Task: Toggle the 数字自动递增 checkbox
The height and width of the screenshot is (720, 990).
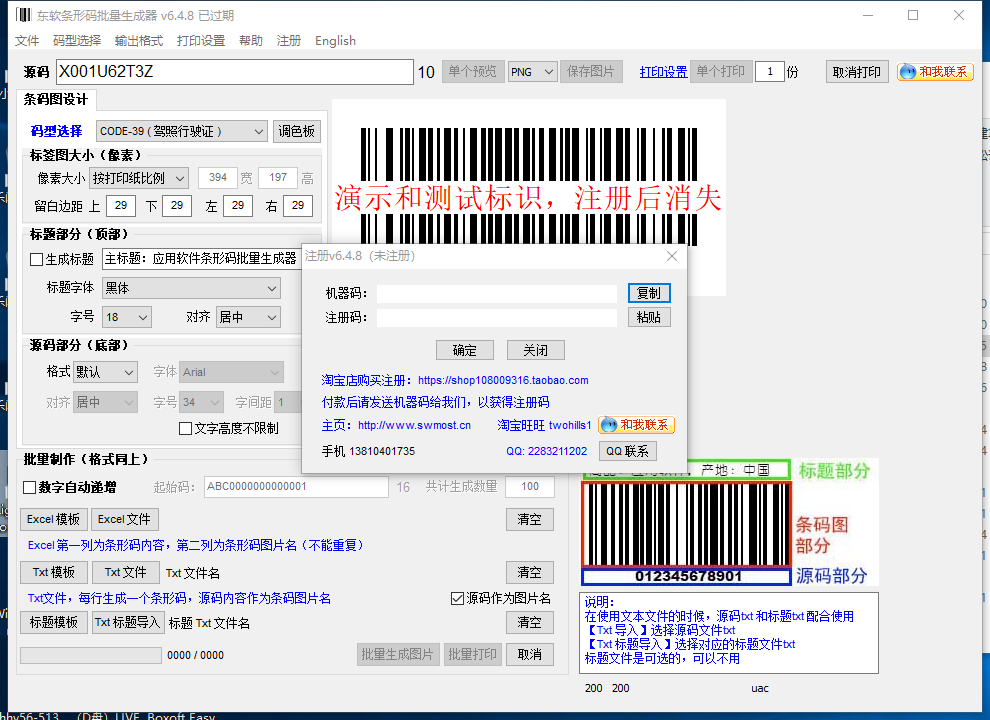Action: (x=30, y=488)
